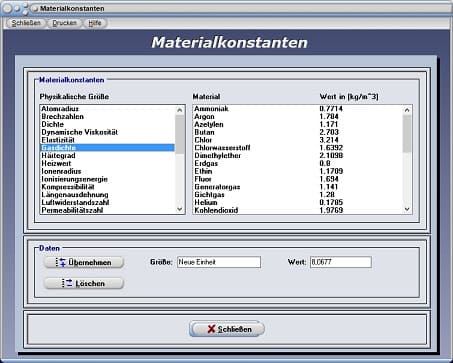
Task: Select the Butan material row
Action: coord(298,132)
